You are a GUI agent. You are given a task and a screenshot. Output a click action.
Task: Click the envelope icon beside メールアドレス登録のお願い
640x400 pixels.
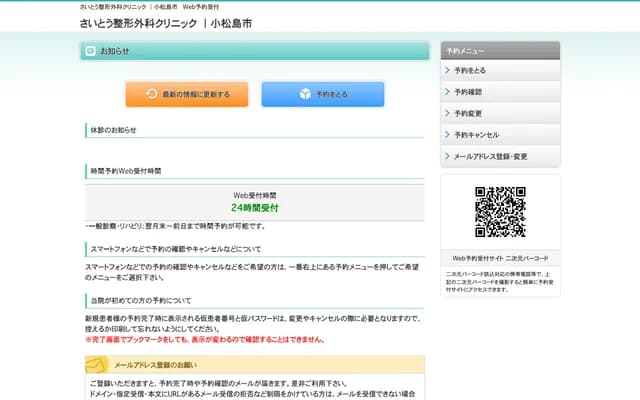tap(97, 367)
